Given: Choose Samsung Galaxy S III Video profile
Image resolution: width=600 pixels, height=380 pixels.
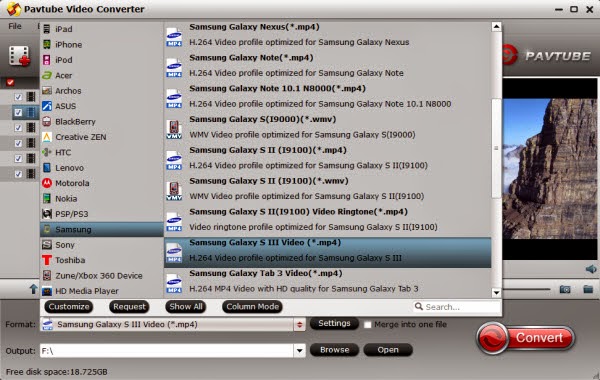Looking at the screenshot, I should click(x=328, y=252).
